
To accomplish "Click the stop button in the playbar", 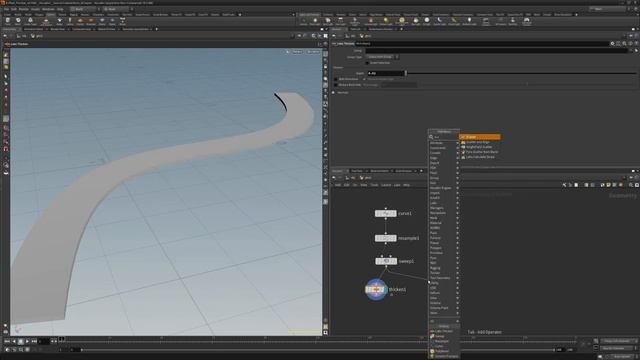I will coord(20,341).
